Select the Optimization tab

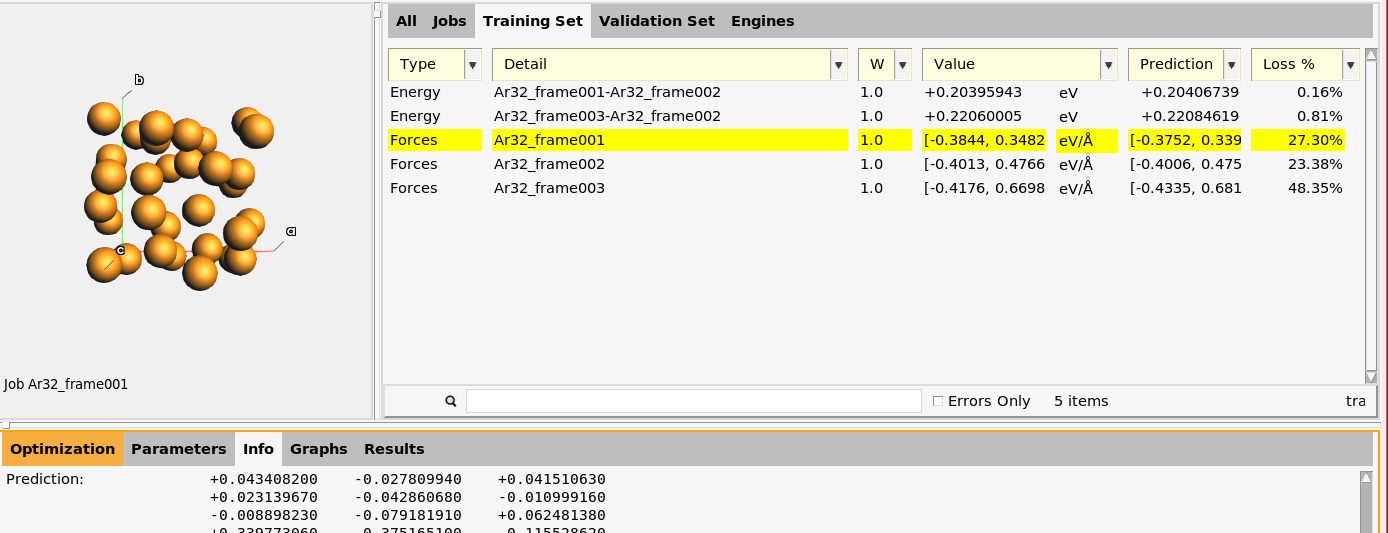click(x=63, y=449)
